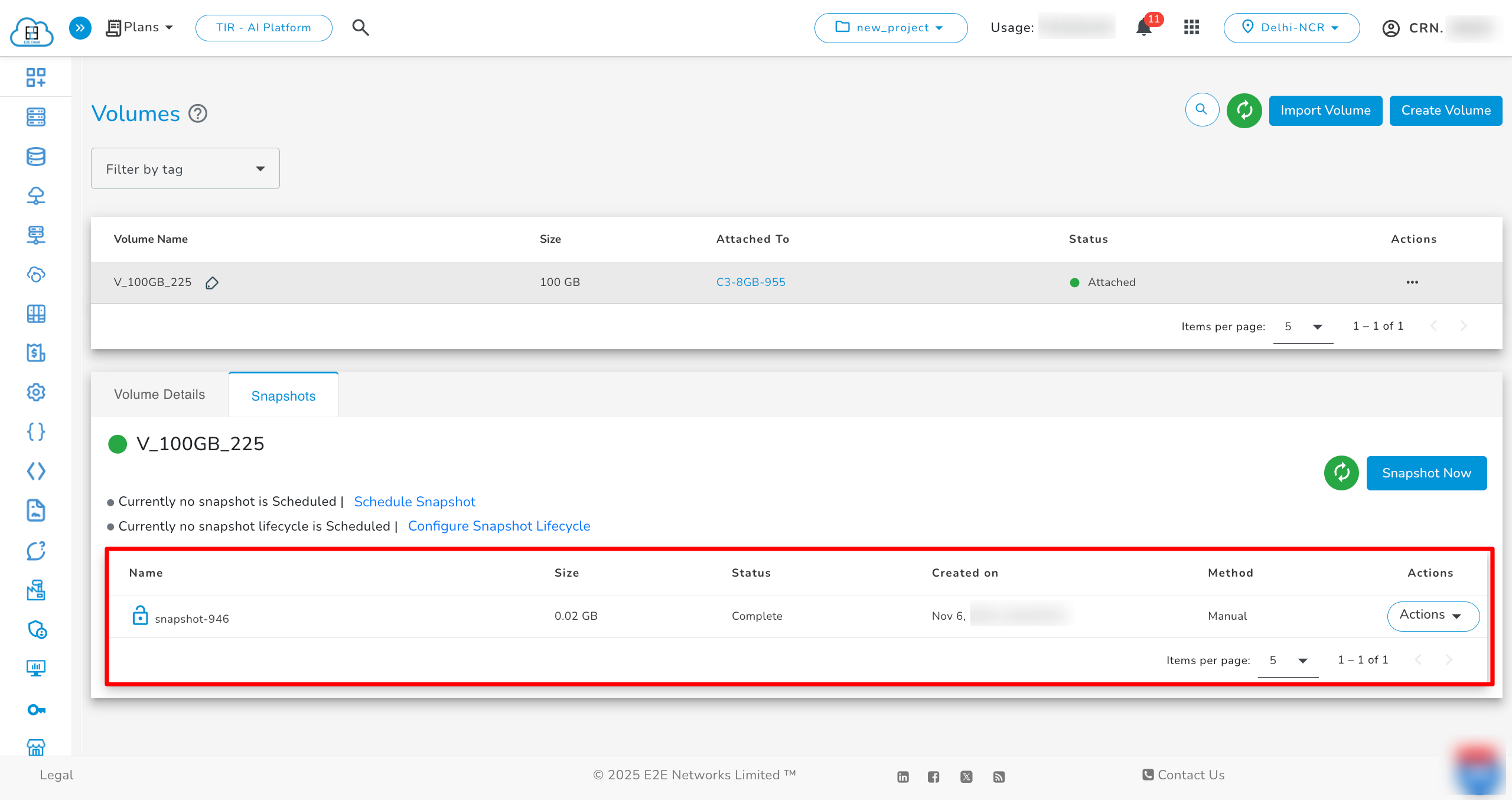Click the help question mark beside Volumes
This screenshot has width=1512, height=800.
coord(198,113)
